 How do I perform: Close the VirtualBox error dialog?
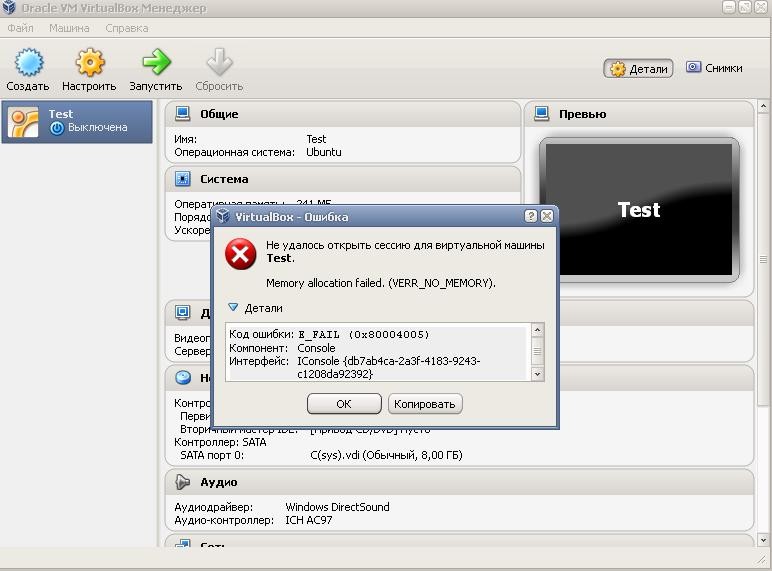(x=547, y=216)
